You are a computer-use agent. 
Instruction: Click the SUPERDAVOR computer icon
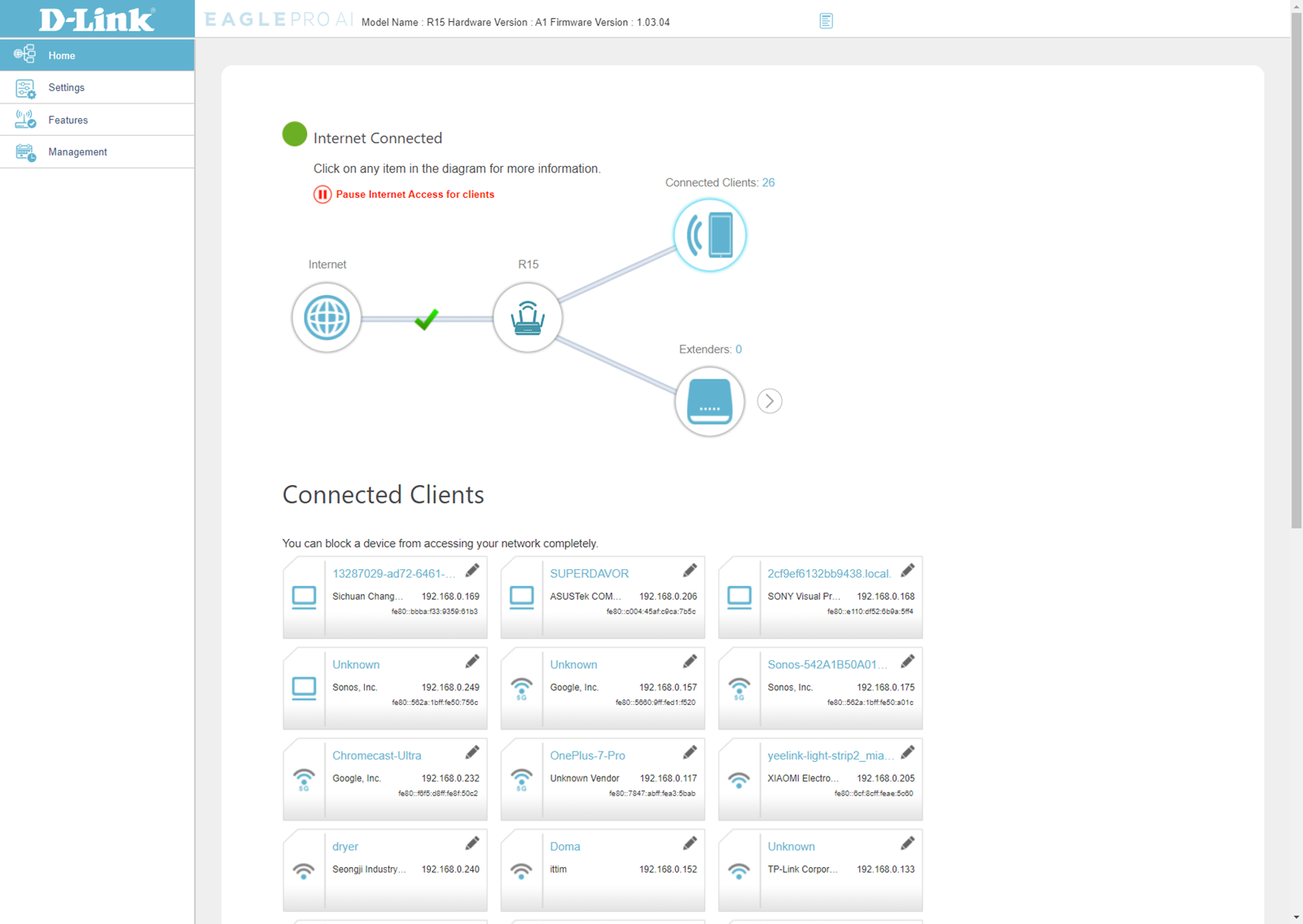coord(521,598)
